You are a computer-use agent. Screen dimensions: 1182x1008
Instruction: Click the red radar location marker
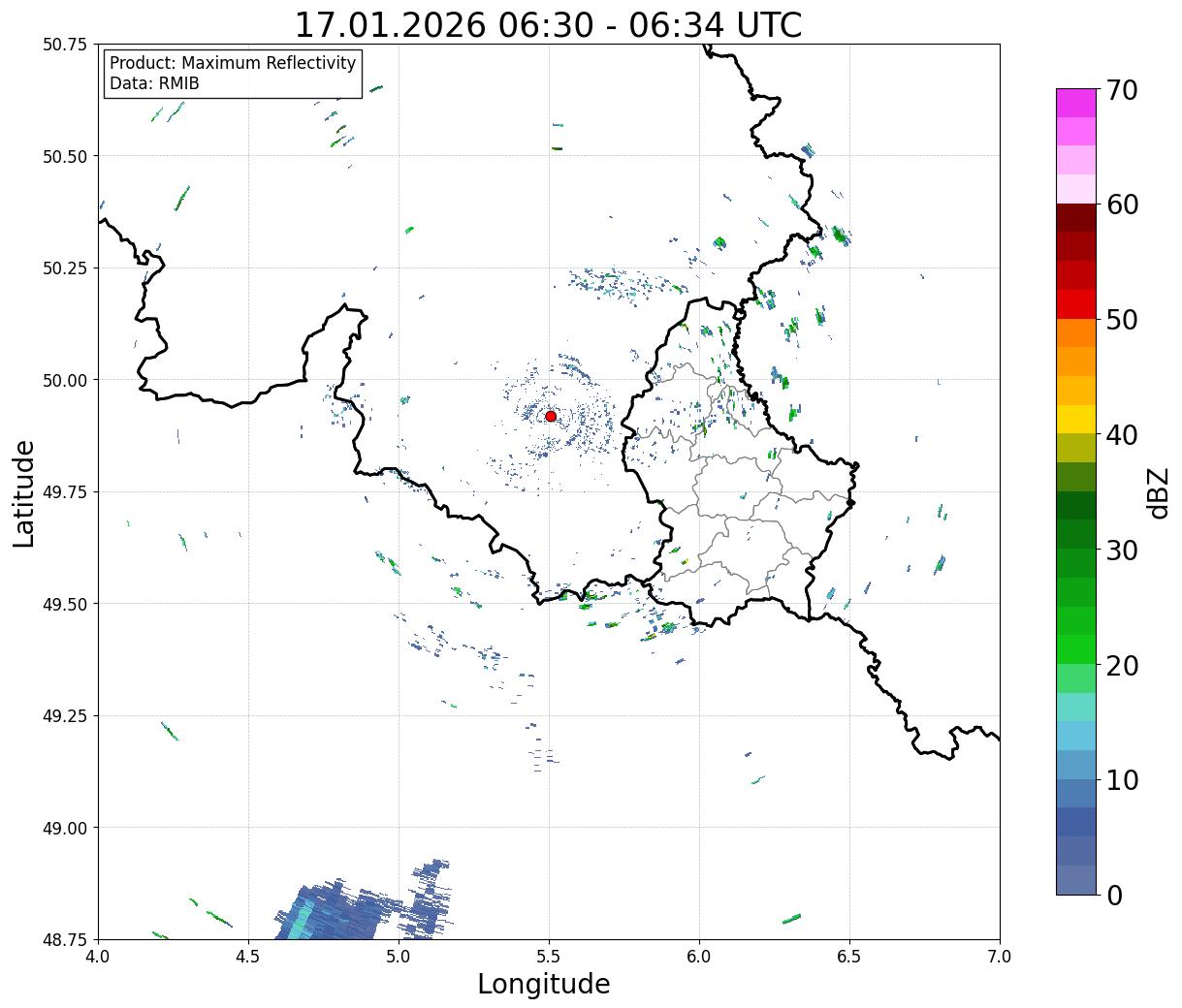(x=551, y=416)
